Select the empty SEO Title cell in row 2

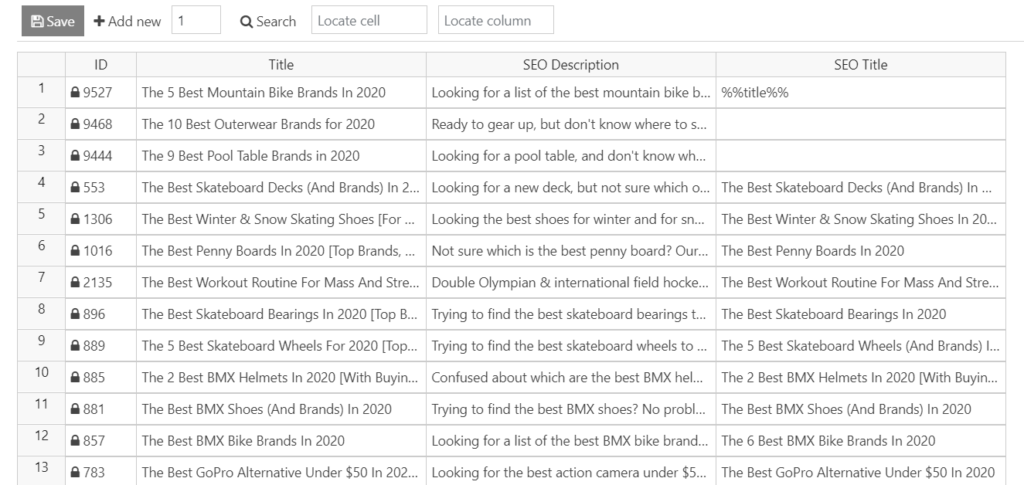[x=861, y=124]
